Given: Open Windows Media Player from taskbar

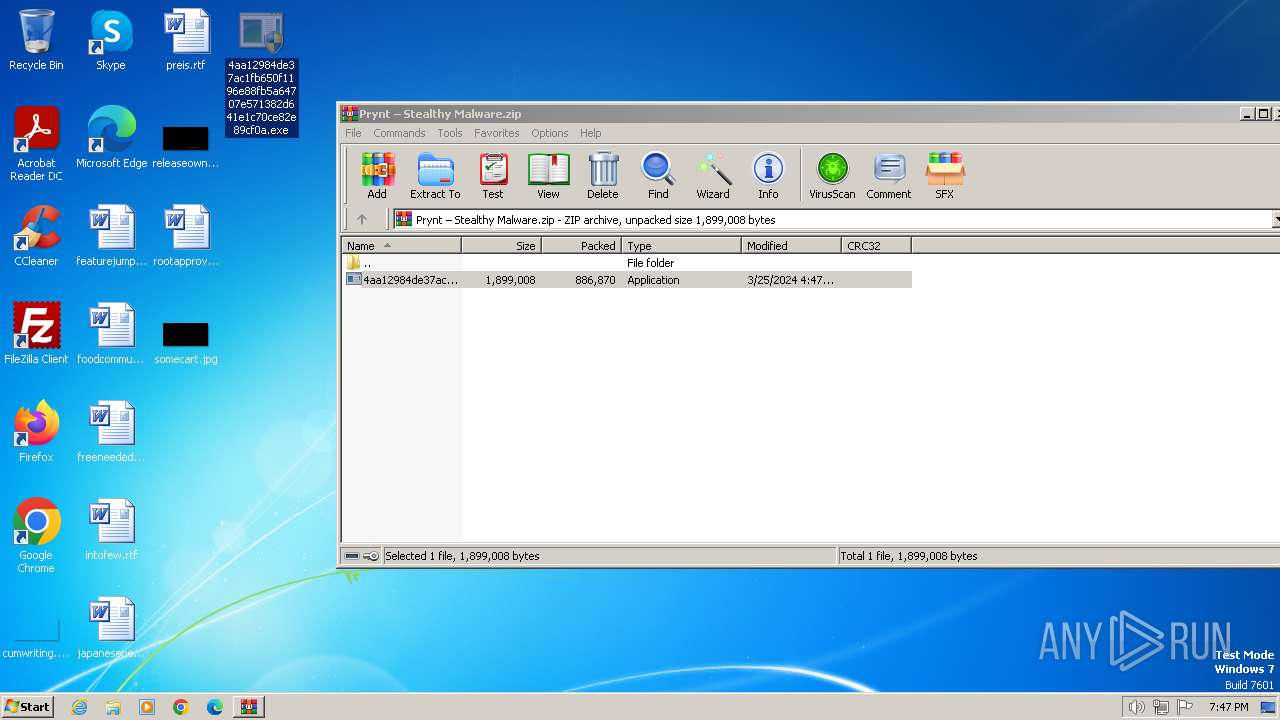Looking at the screenshot, I should tap(147, 707).
